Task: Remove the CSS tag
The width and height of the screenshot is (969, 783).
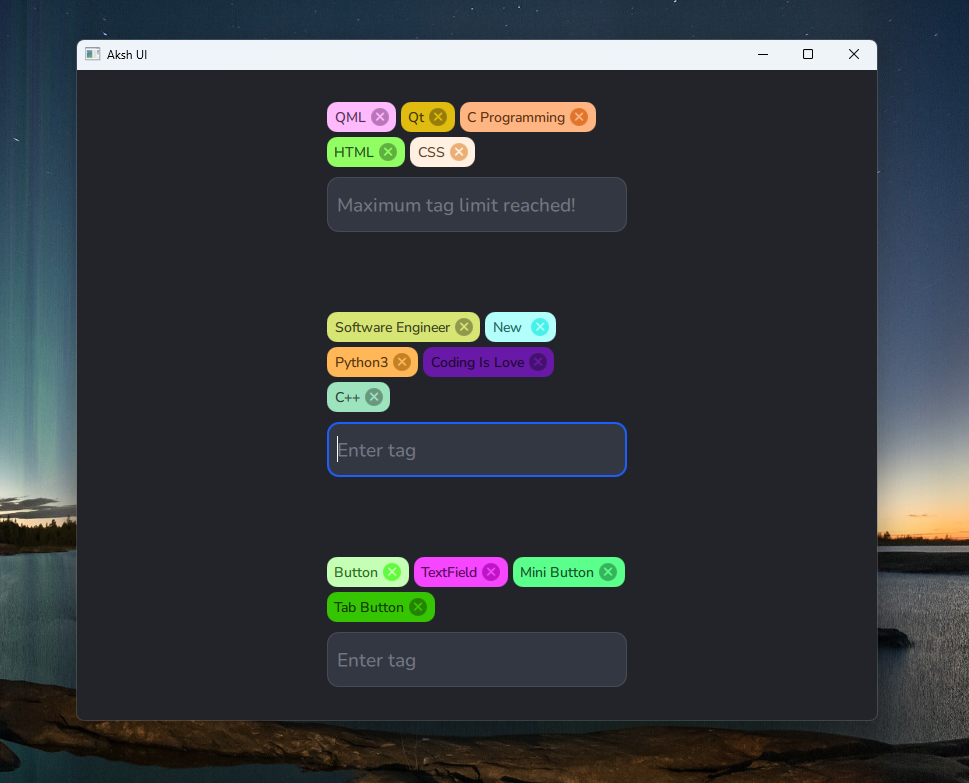Action: [x=459, y=152]
